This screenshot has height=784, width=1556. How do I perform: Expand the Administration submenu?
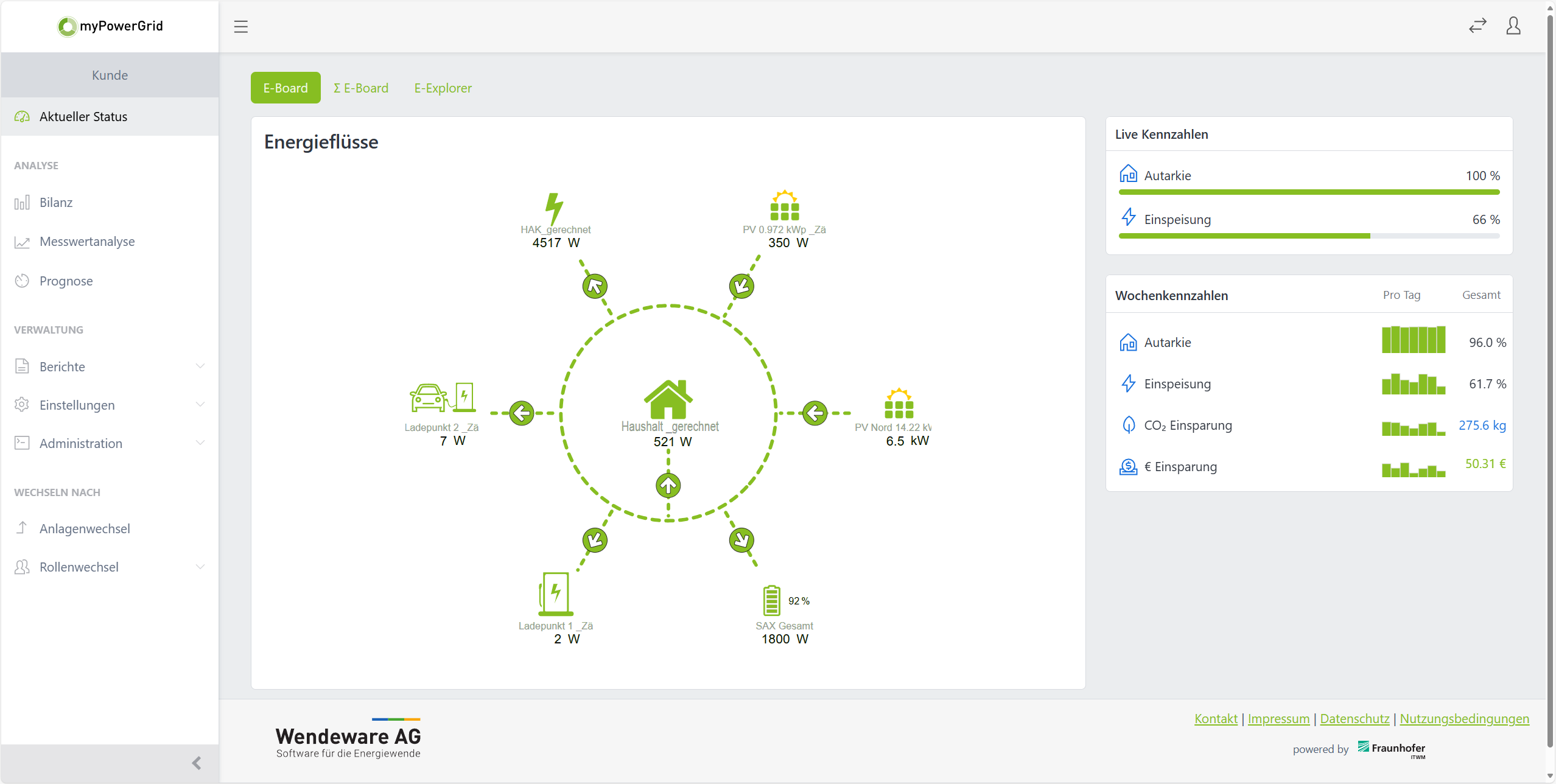tap(200, 443)
